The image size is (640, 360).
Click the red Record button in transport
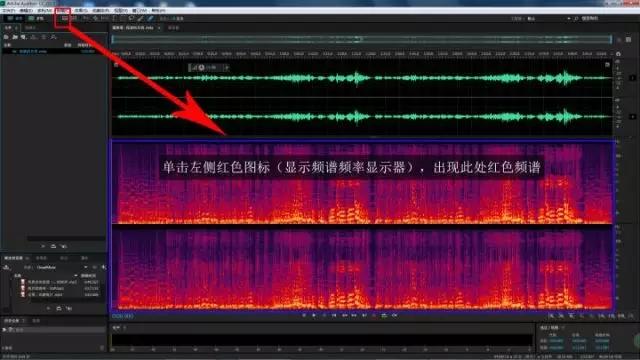(374, 316)
